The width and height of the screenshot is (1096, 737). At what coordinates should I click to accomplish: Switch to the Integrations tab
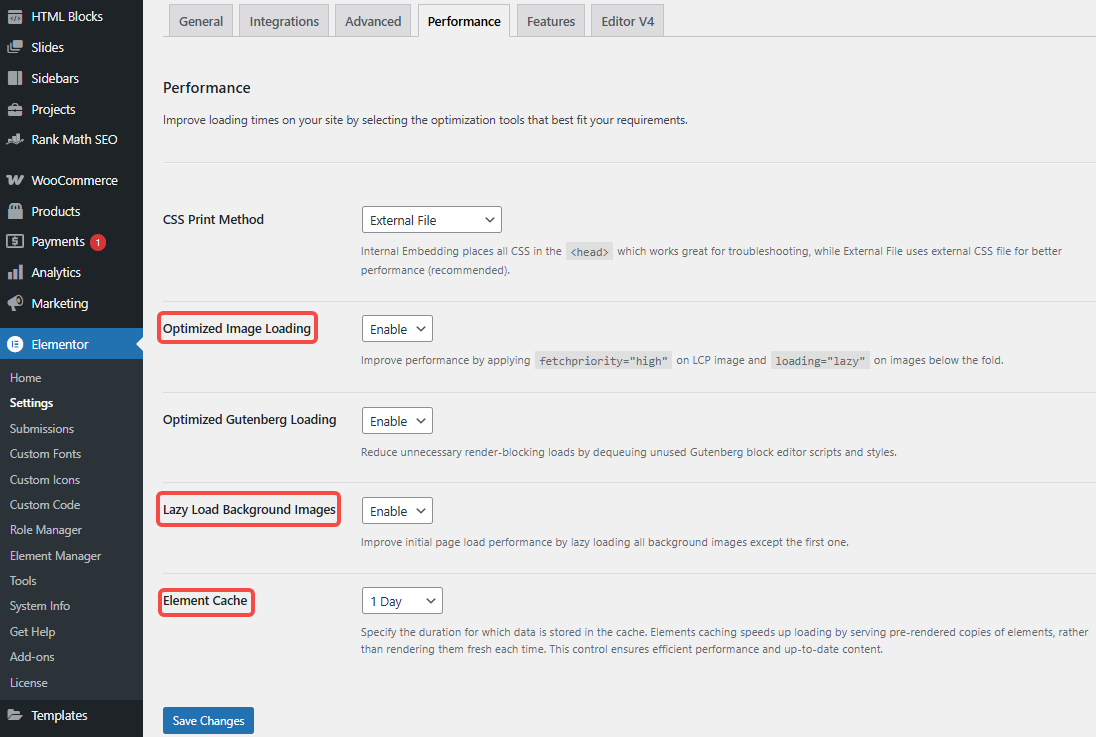pos(284,21)
